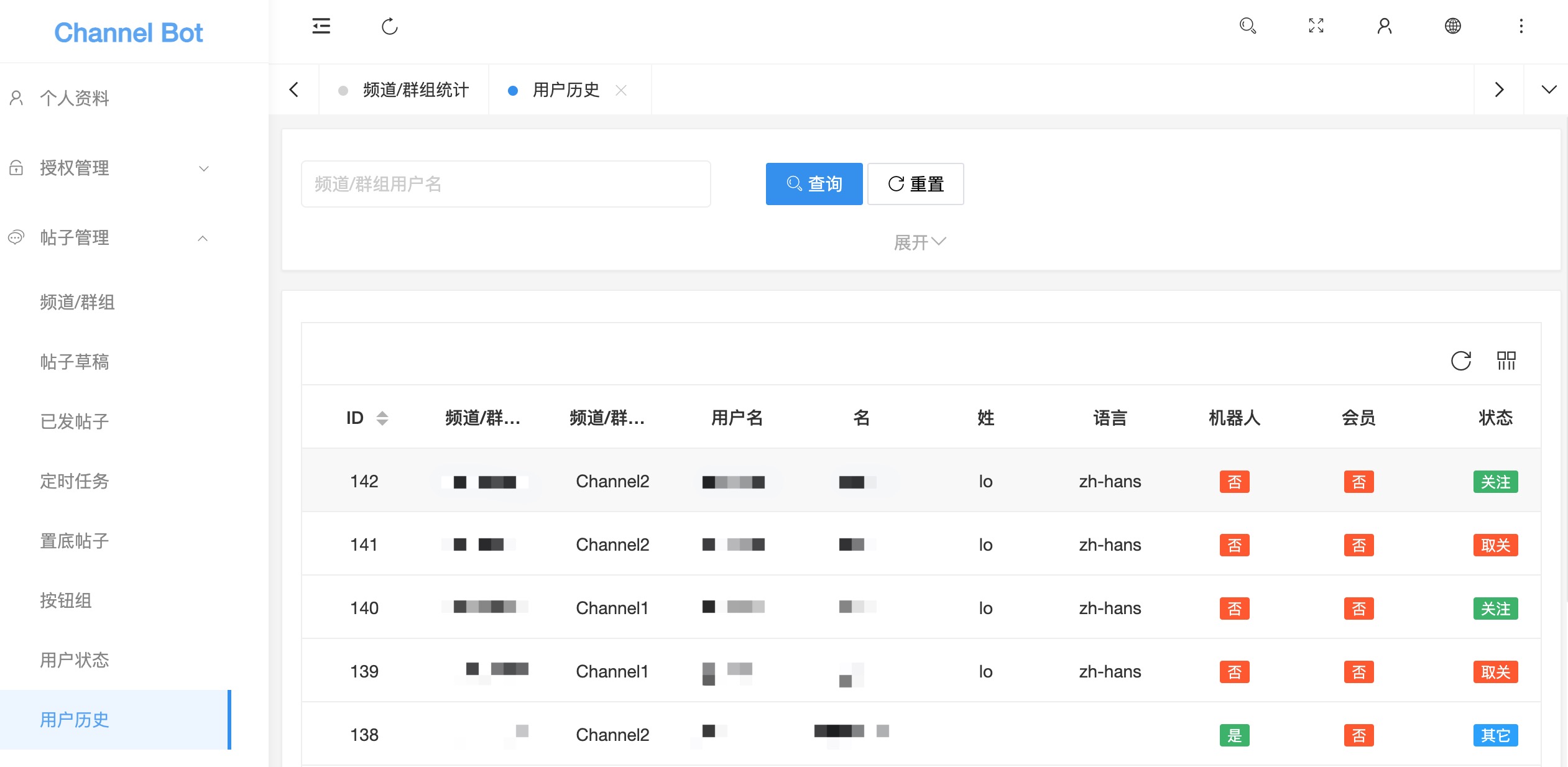Image resolution: width=1568 pixels, height=767 pixels.
Task: Click zh-hans language in row 141
Action: point(1110,544)
